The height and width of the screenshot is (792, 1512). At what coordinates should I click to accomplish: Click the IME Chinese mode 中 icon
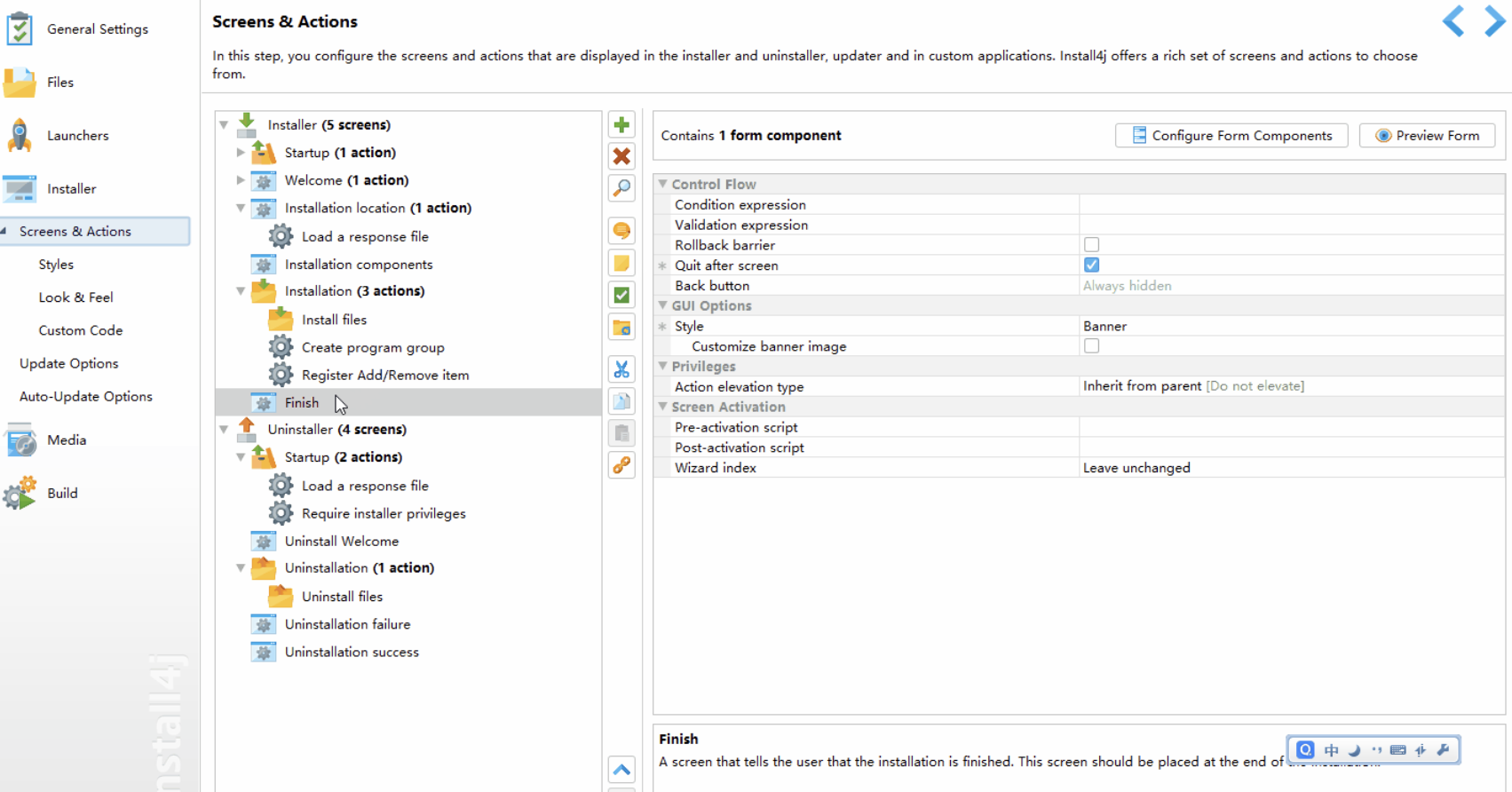[1331, 750]
